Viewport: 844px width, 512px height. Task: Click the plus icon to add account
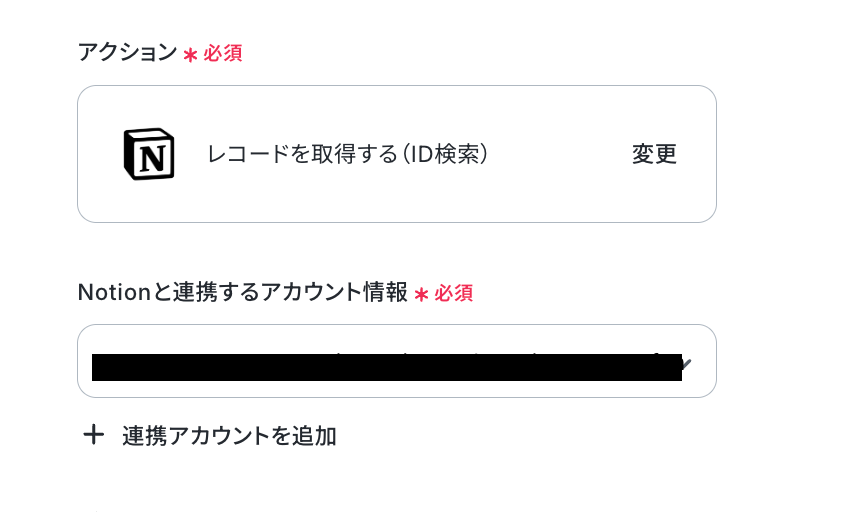click(x=93, y=435)
